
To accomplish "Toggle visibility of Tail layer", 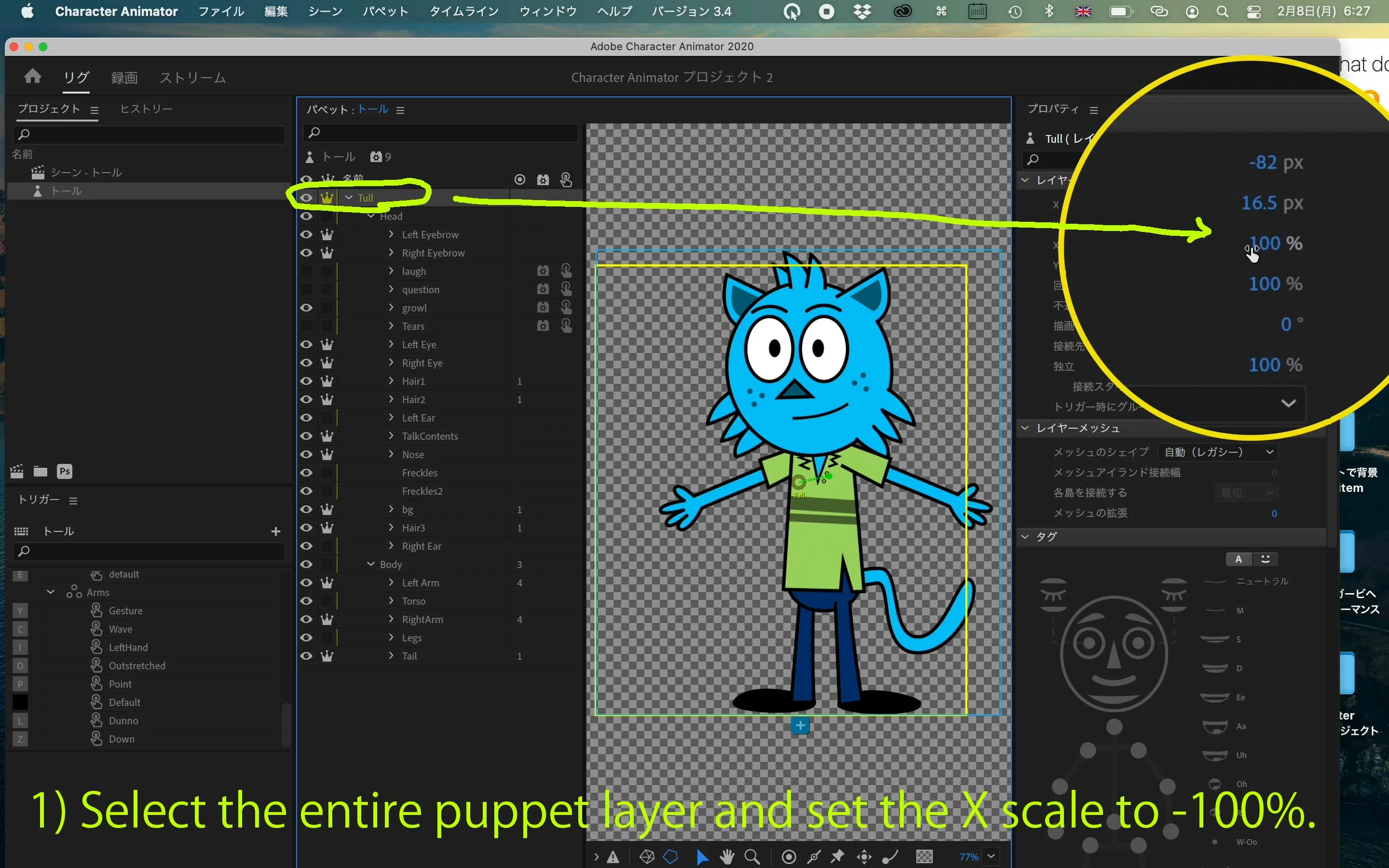I will 307,656.
